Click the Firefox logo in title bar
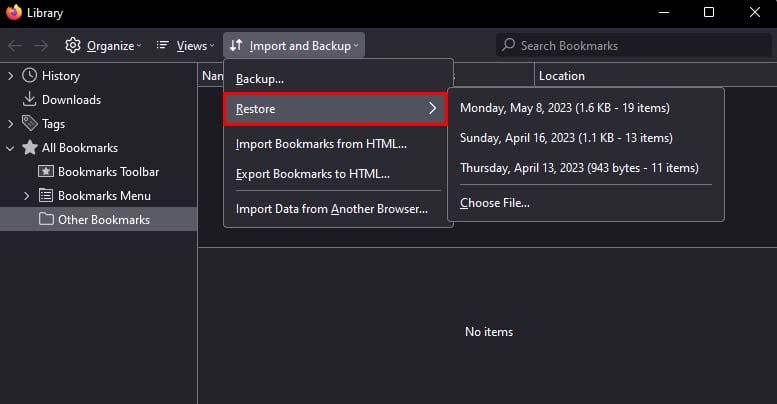This screenshot has height=404, width=777. pyautogui.click(x=14, y=12)
